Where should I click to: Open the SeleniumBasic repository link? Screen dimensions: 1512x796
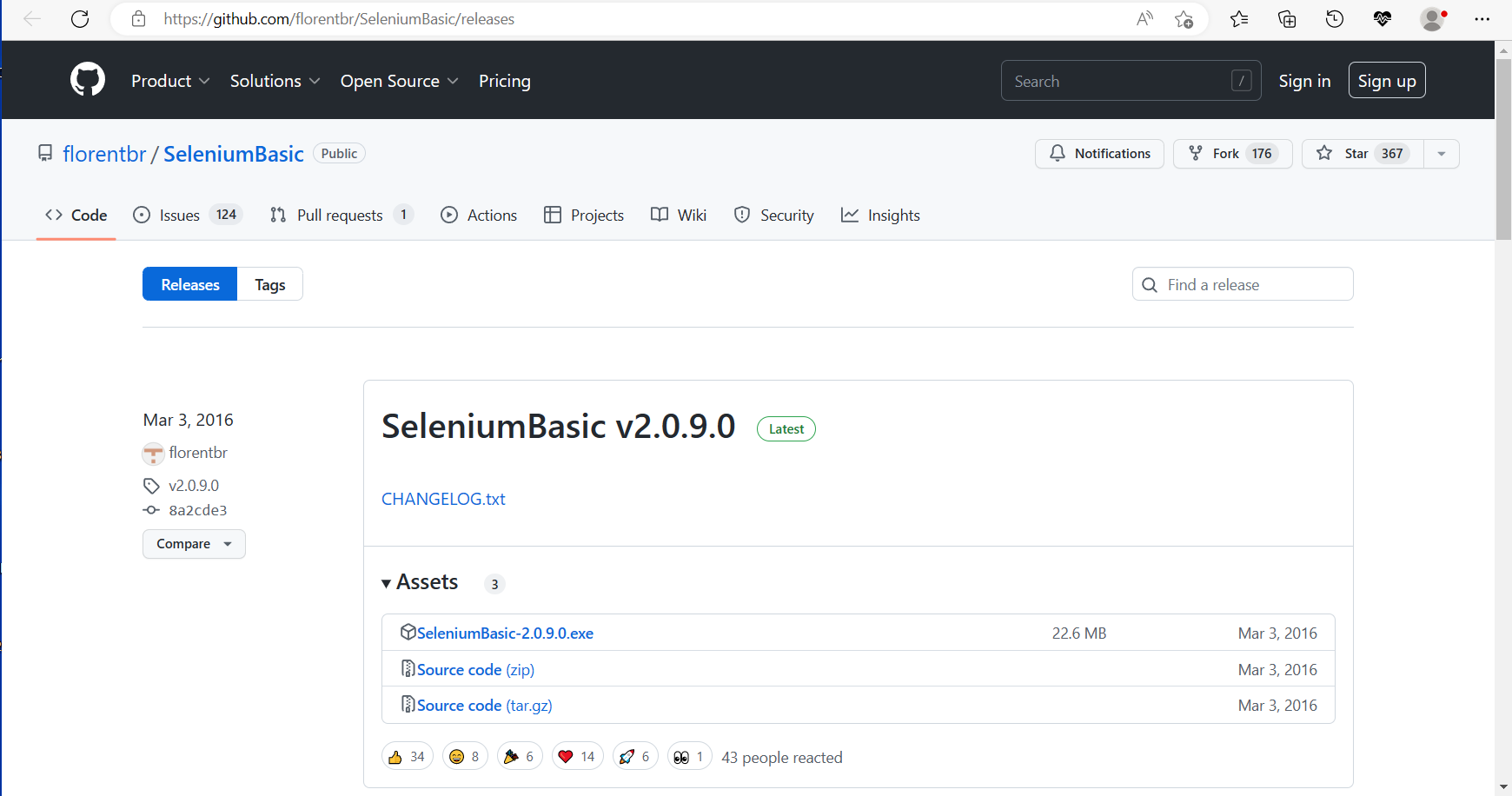click(234, 154)
